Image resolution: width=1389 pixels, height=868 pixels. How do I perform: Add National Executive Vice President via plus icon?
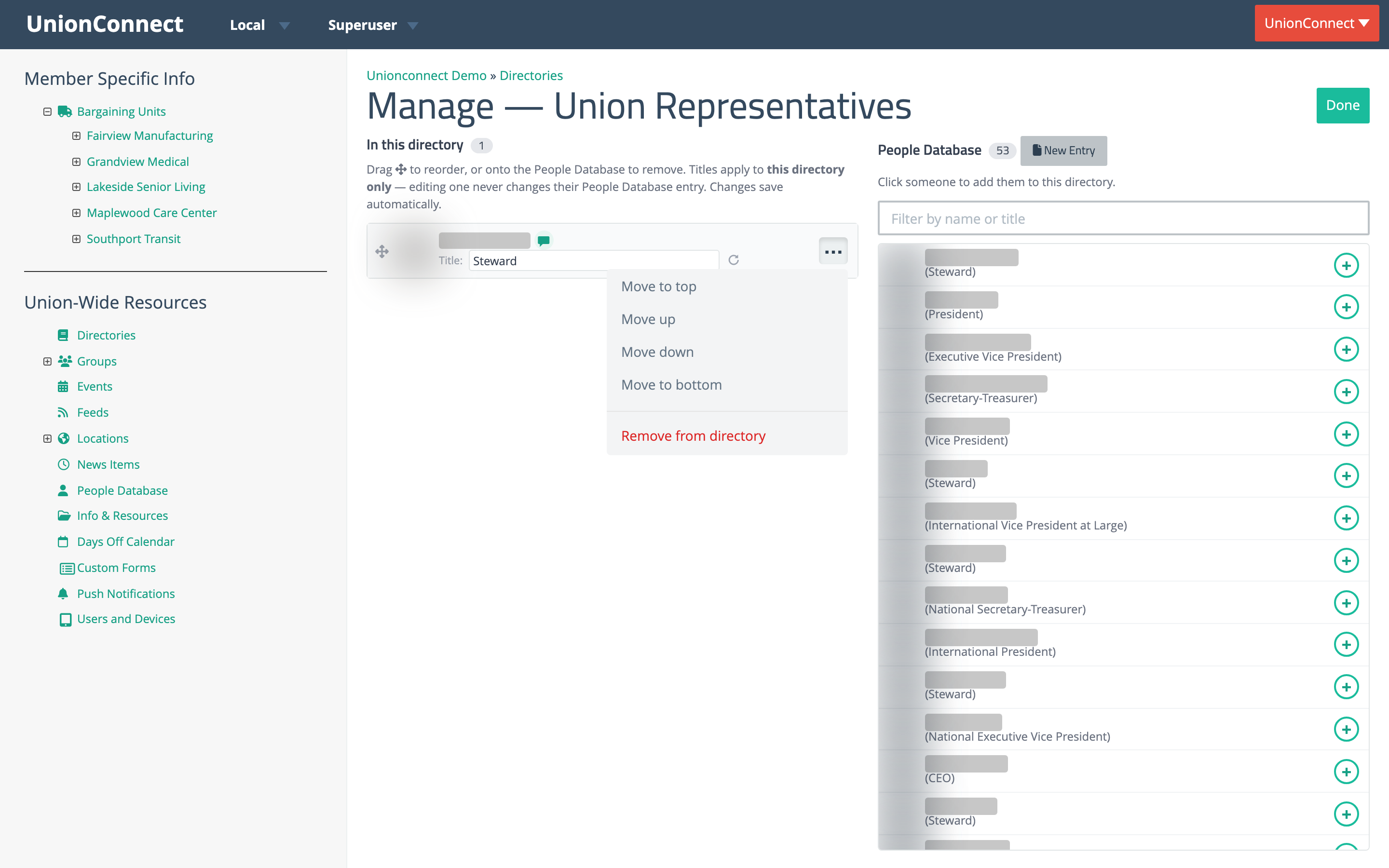(1346, 729)
